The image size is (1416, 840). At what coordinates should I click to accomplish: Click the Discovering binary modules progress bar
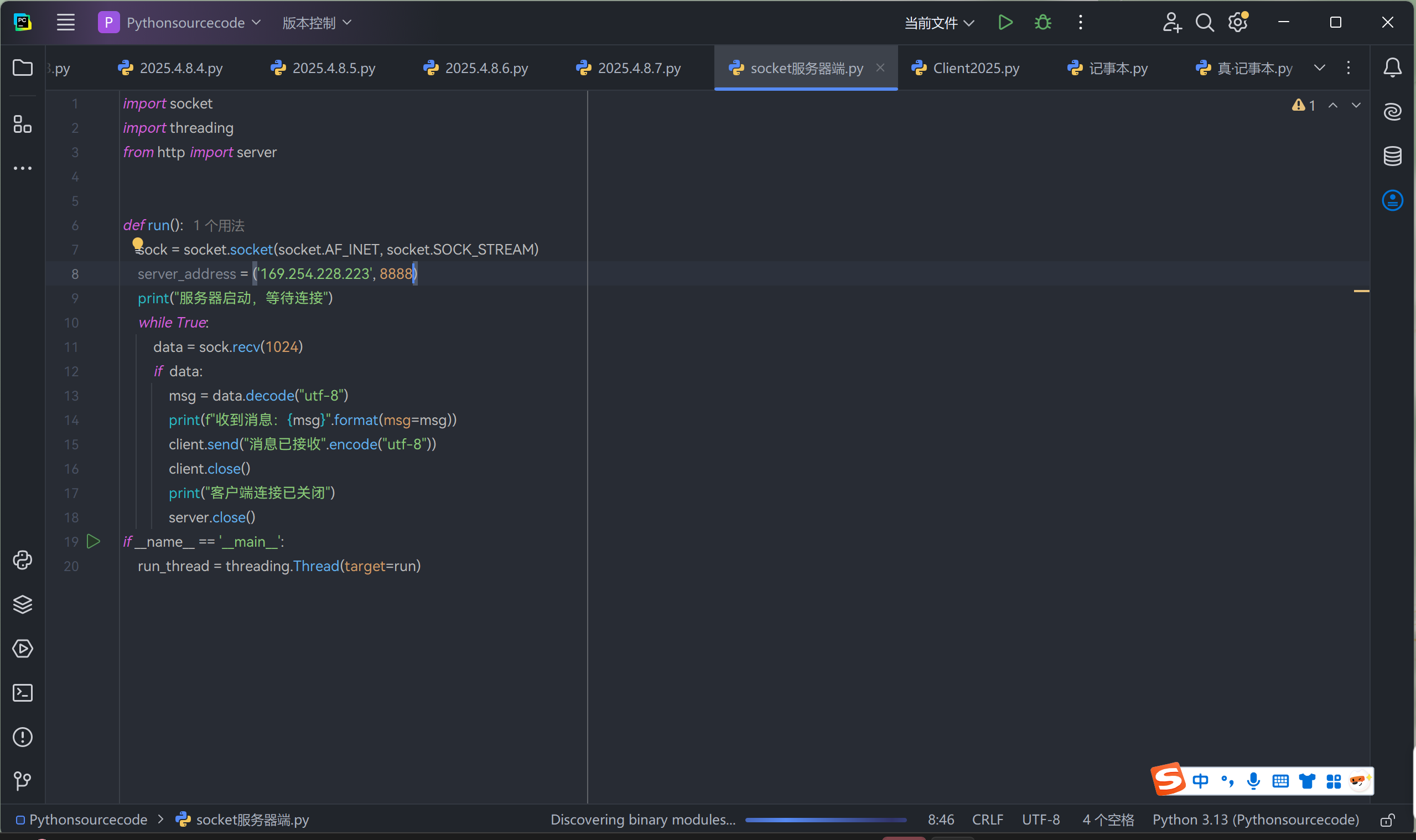[825, 820]
